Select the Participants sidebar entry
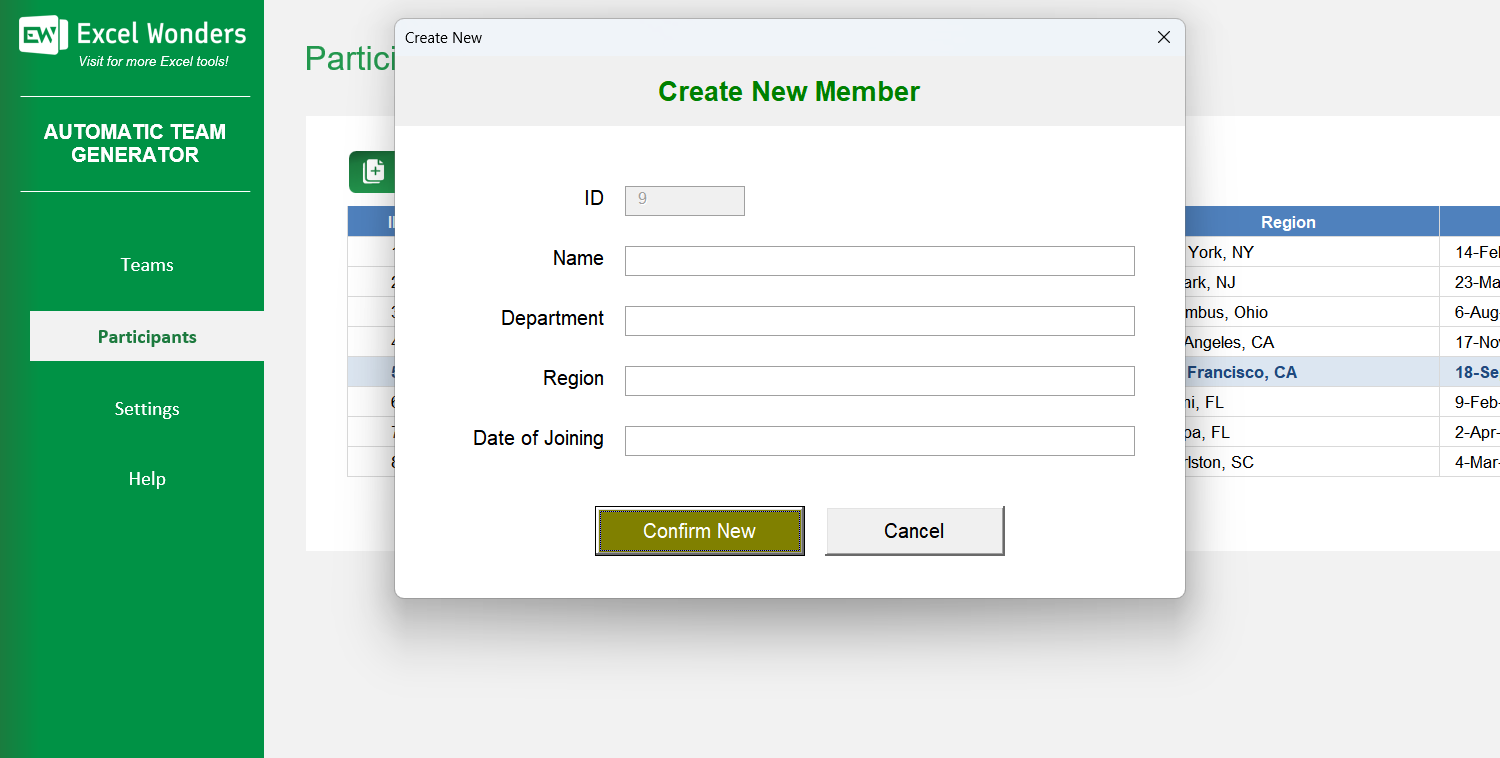The height and width of the screenshot is (758, 1500). (146, 336)
